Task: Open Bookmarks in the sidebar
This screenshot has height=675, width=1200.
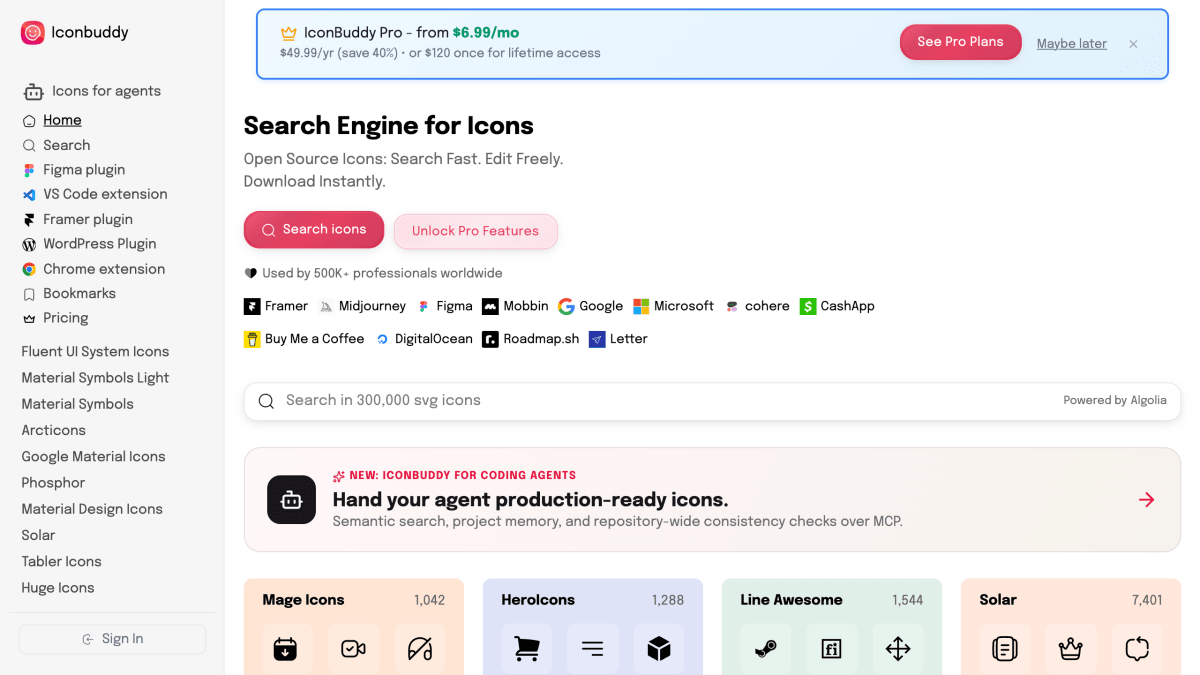Action: 79,293
